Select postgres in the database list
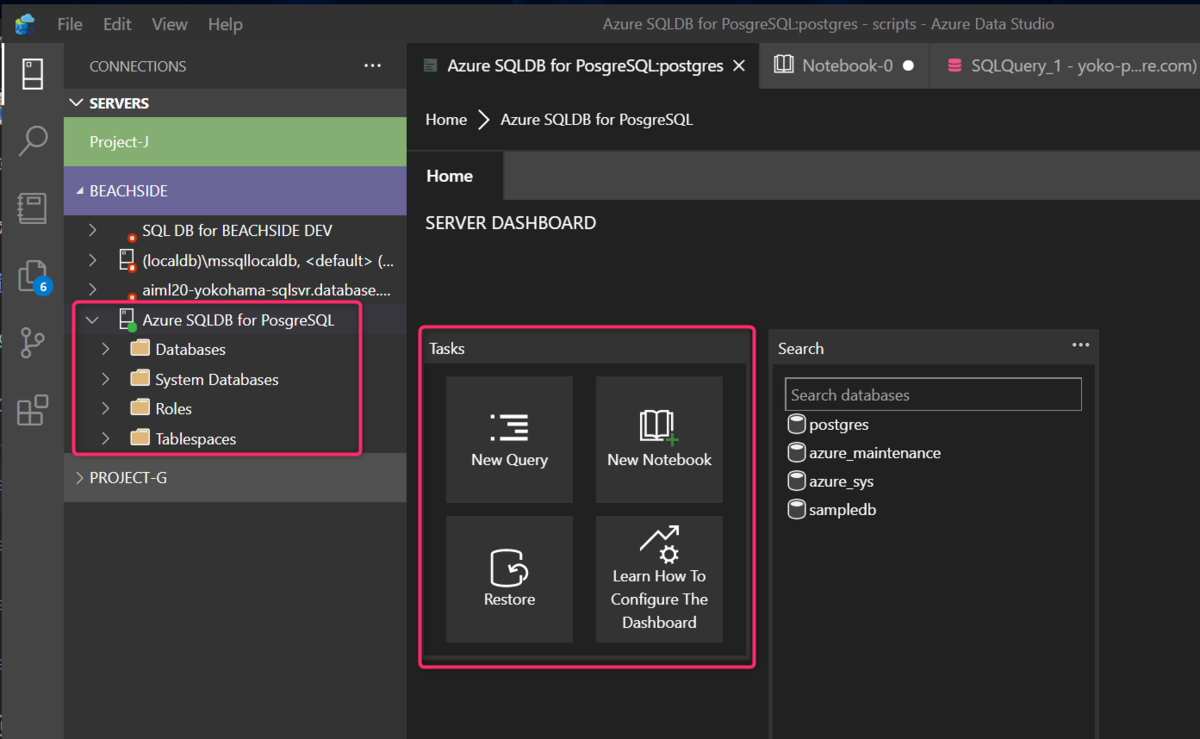The image size is (1200, 739). coord(839,424)
